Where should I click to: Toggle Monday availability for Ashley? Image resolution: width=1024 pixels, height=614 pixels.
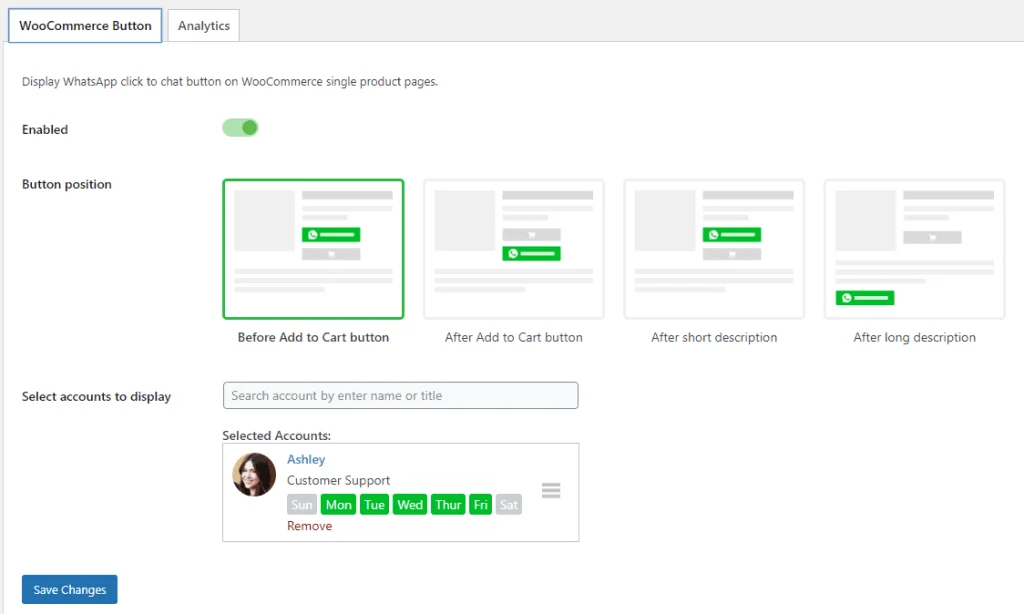click(338, 504)
